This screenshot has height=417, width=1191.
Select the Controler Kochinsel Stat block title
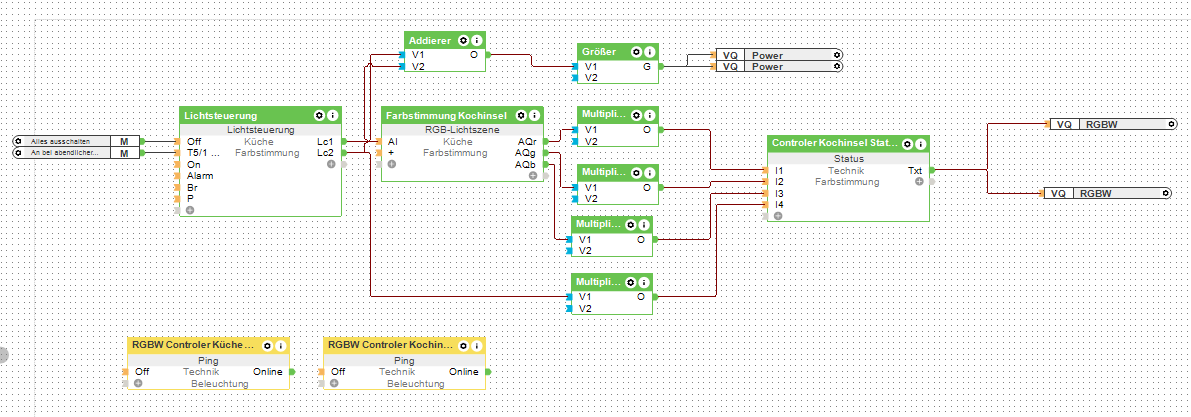(x=834, y=144)
